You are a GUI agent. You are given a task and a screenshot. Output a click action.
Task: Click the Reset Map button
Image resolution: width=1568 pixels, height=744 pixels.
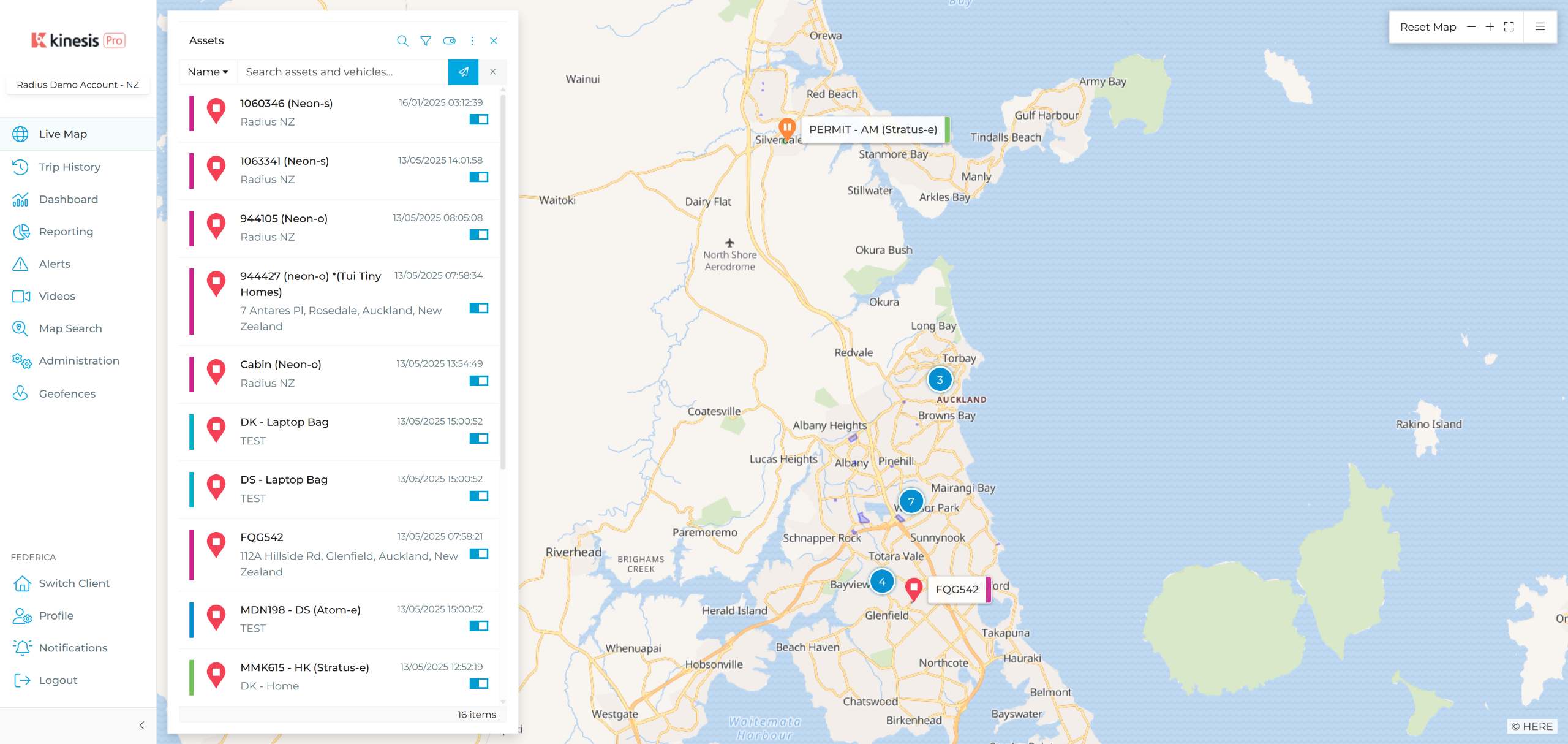[1428, 27]
